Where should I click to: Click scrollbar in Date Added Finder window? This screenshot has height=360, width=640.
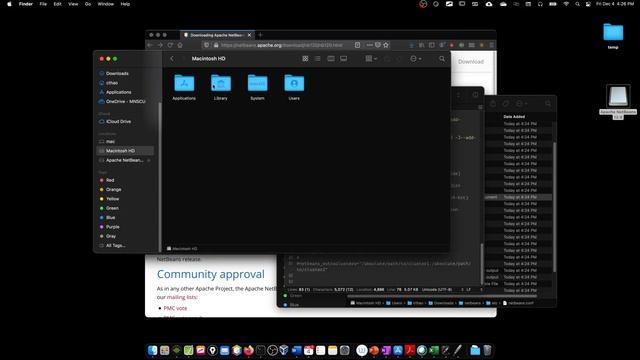coord(554,207)
